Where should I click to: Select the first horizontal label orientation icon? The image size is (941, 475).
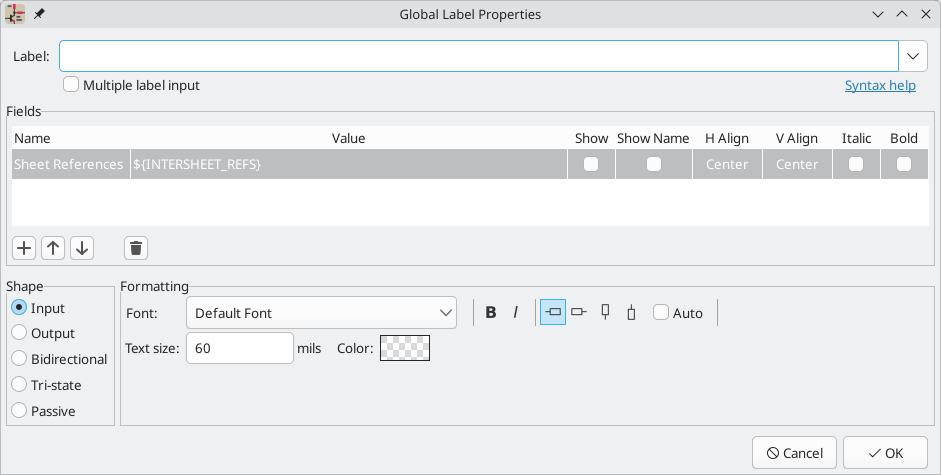tap(553, 313)
